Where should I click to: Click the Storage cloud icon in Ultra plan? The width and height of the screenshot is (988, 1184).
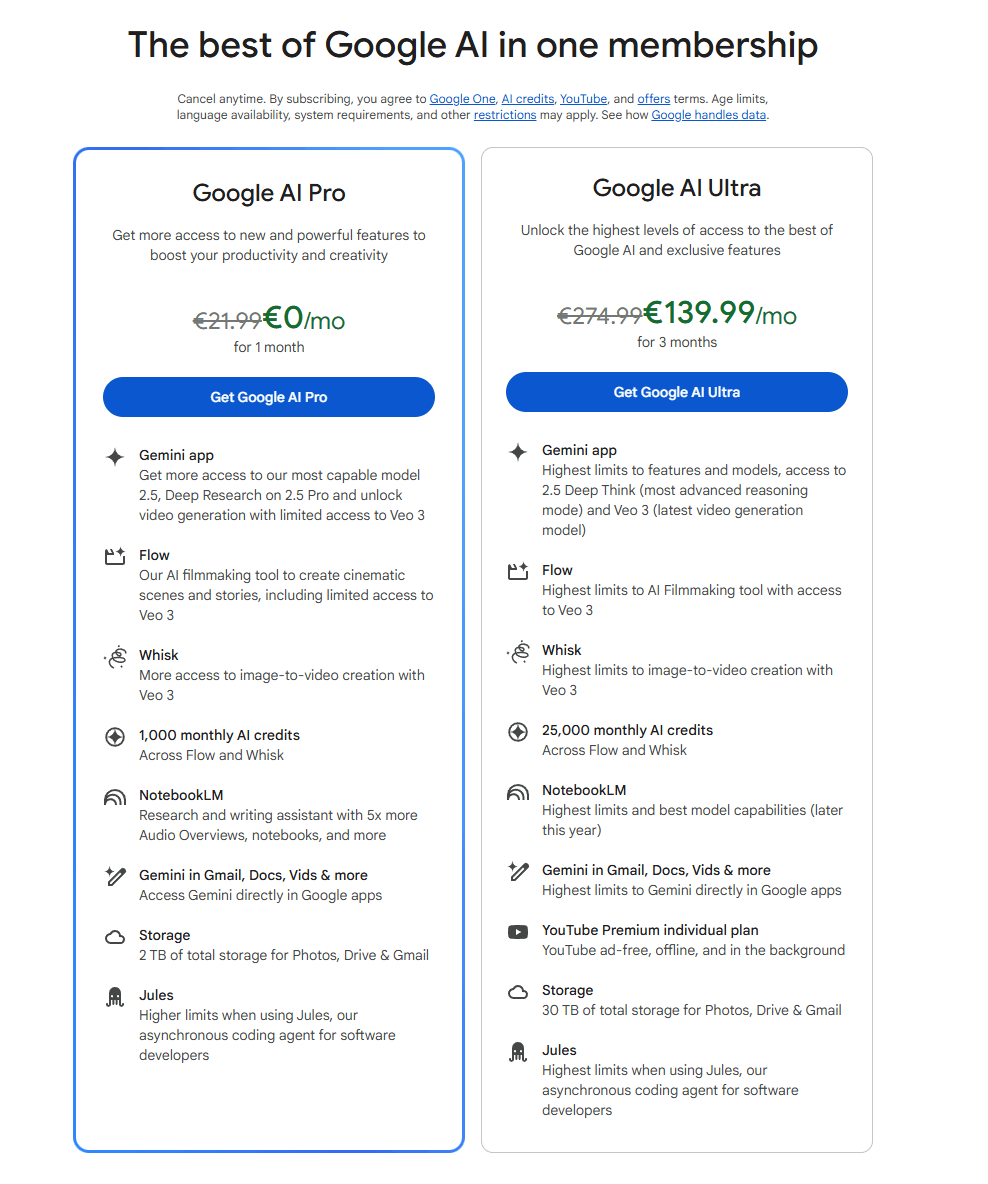(x=518, y=992)
